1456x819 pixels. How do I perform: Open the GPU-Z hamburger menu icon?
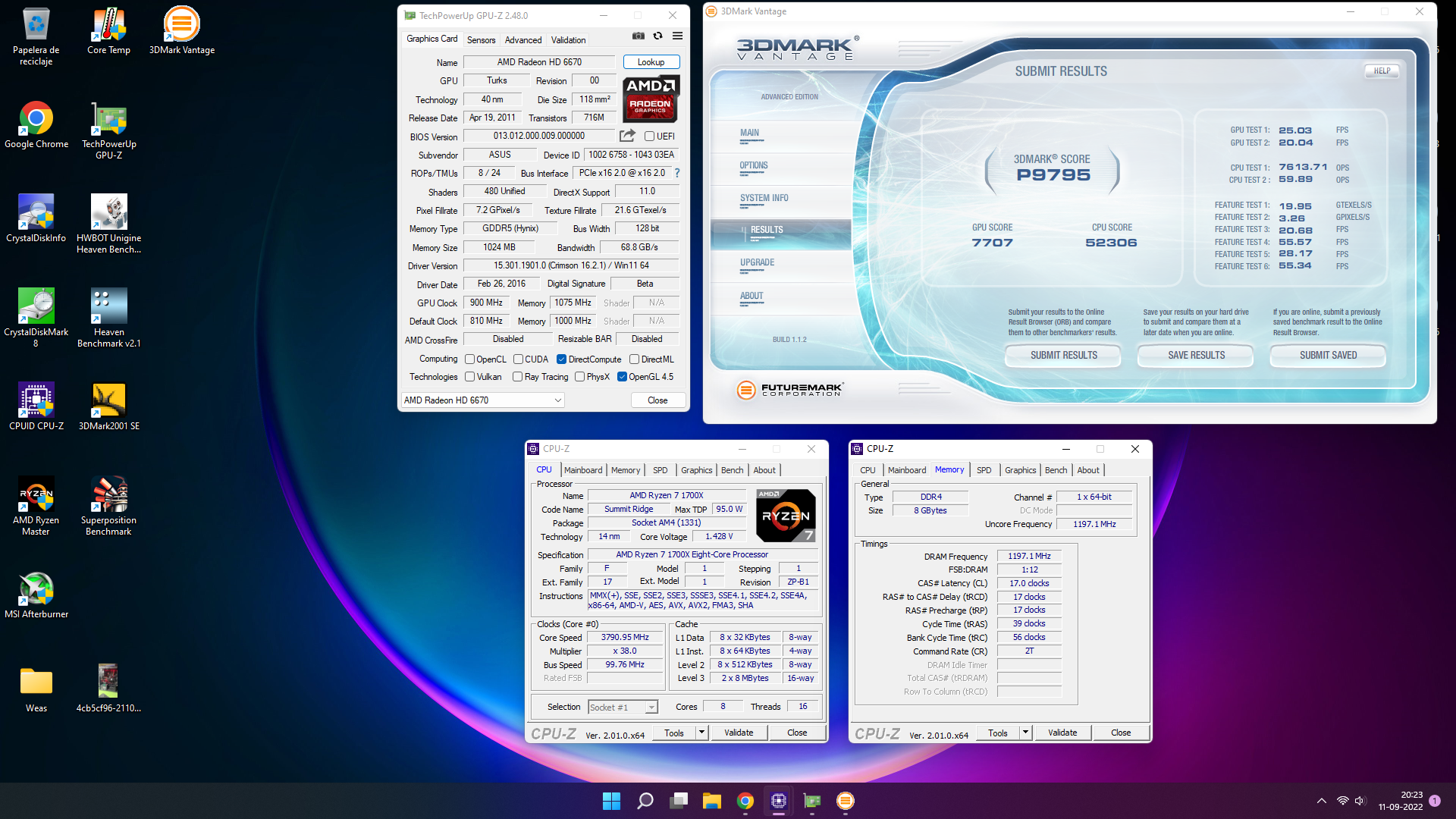(x=678, y=36)
